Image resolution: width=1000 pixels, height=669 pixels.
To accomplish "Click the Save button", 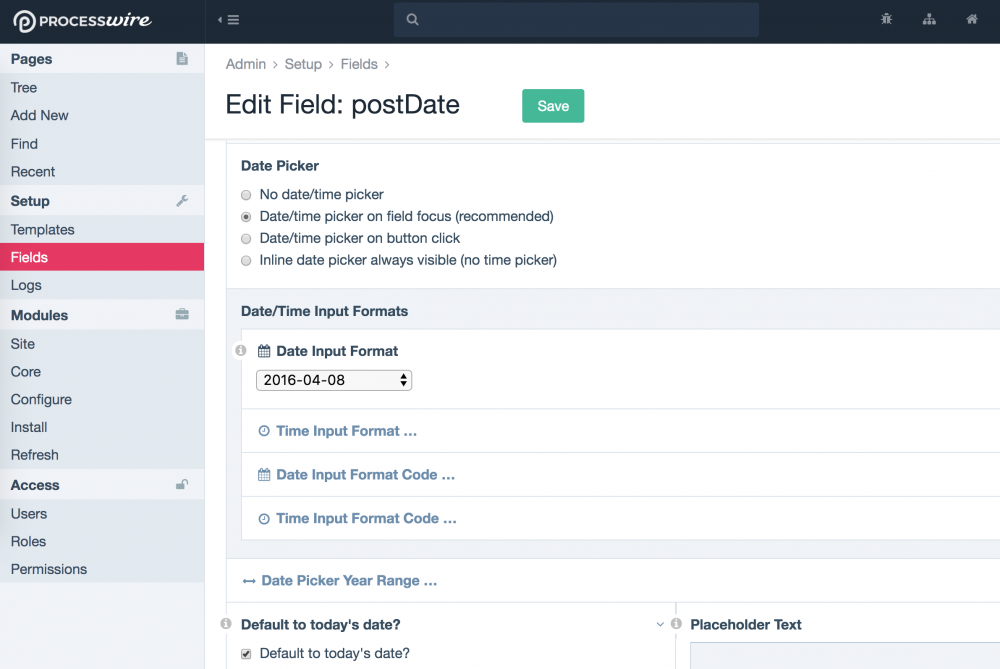I will point(553,106).
